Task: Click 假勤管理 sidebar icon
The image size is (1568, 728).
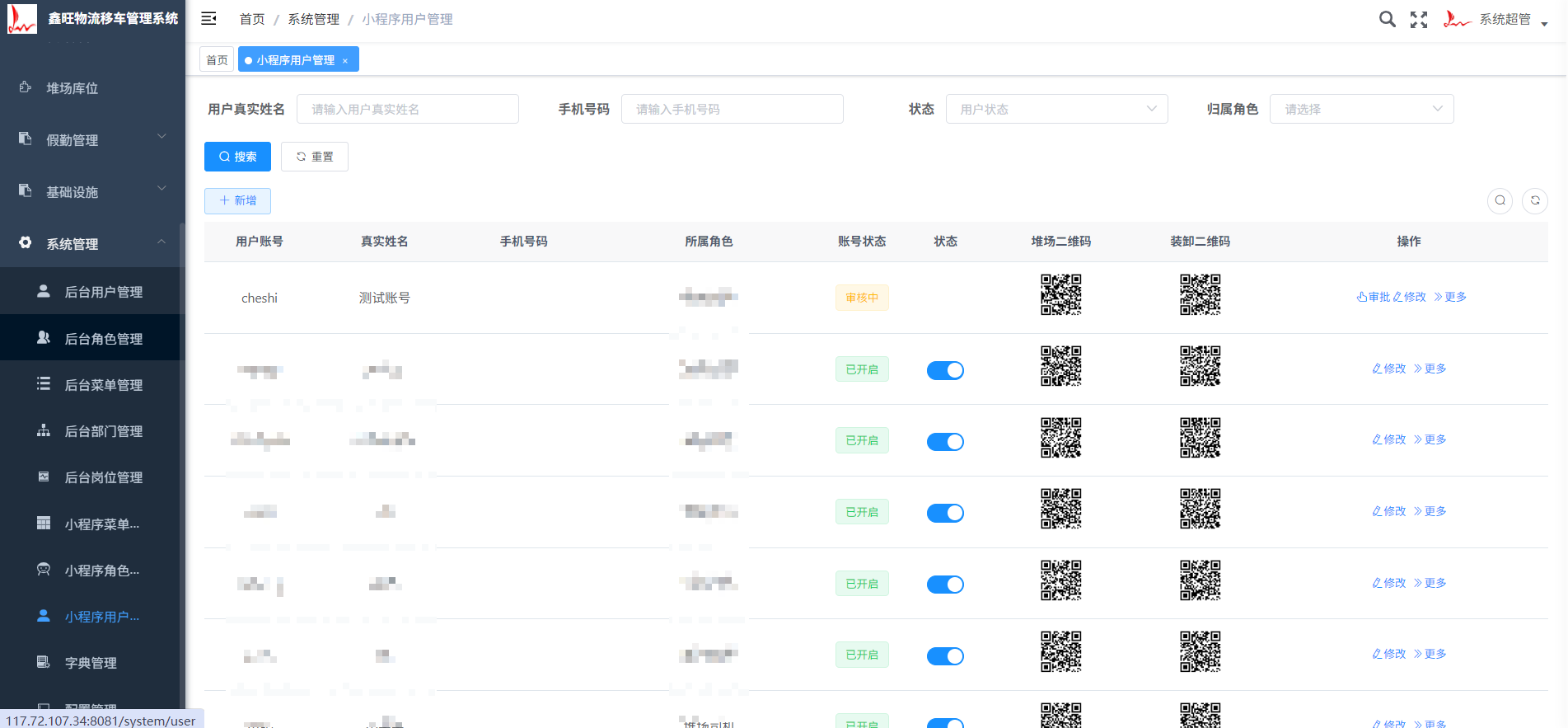Action: coord(26,139)
